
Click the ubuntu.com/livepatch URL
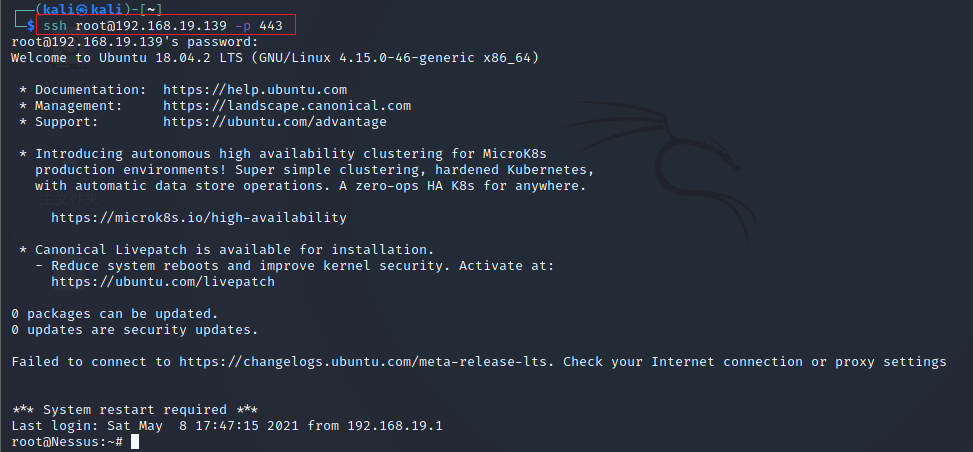coord(163,282)
